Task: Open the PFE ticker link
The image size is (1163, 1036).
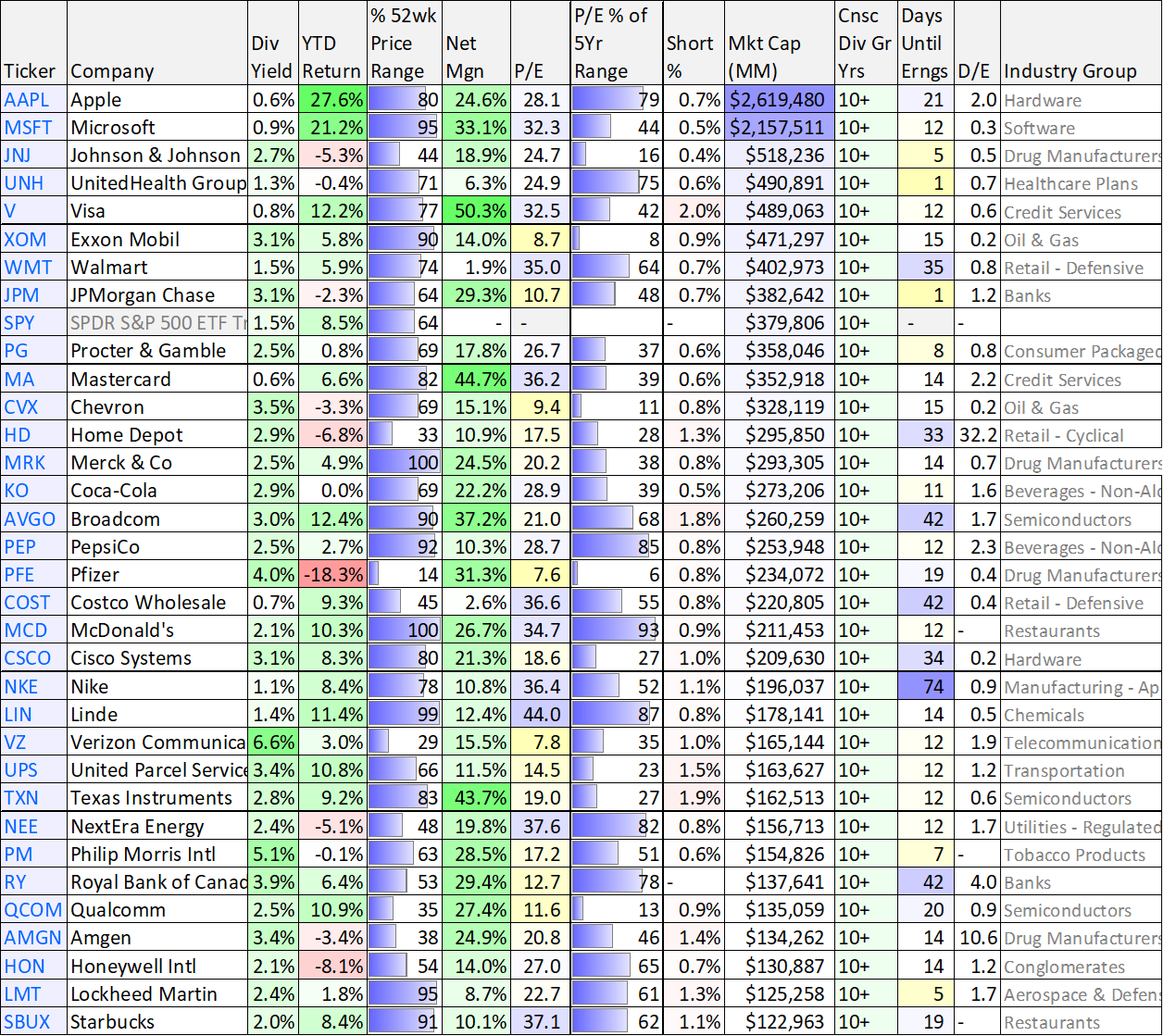Action: (x=19, y=575)
